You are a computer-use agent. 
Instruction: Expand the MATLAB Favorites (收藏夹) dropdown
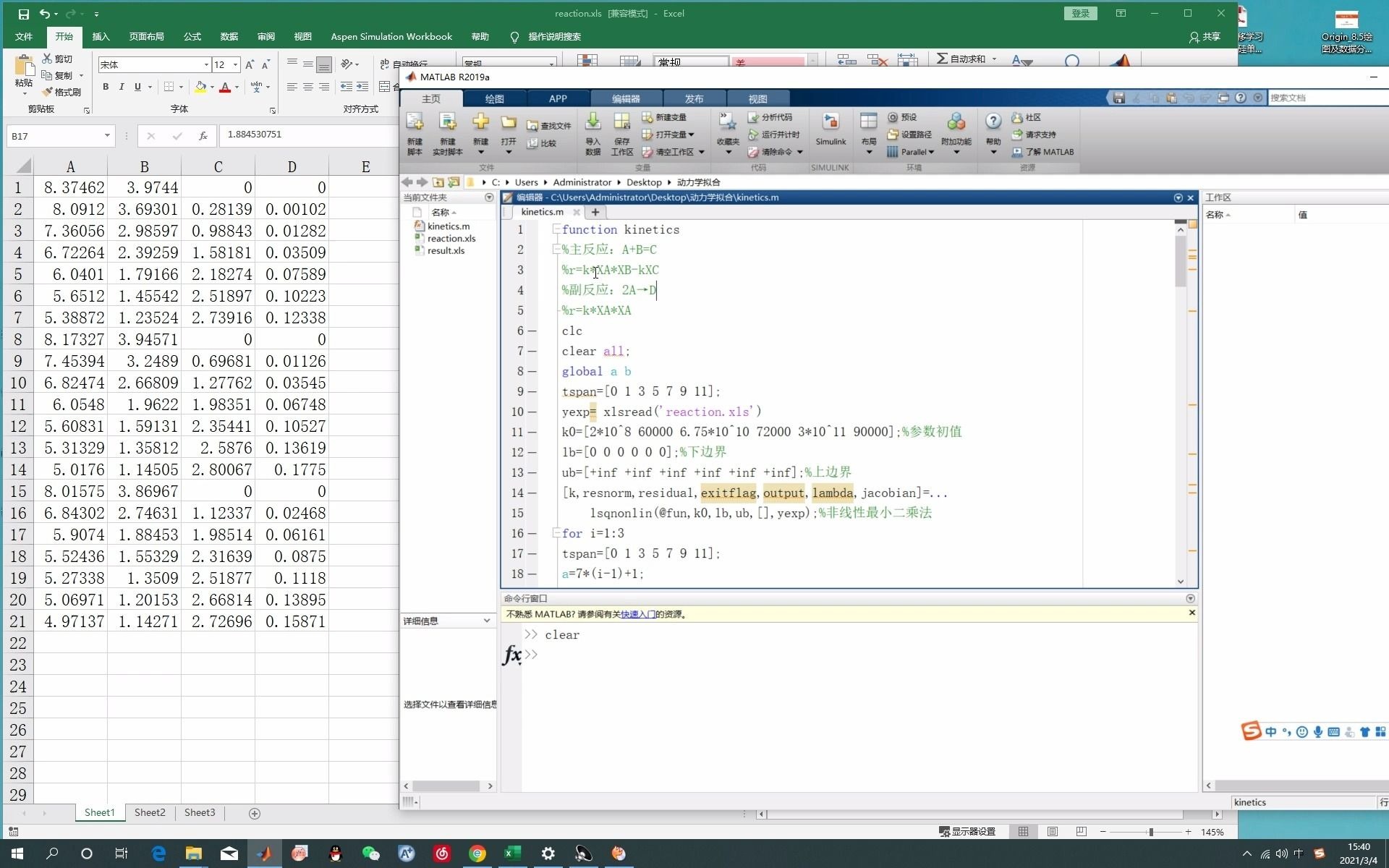click(x=728, y=152)
